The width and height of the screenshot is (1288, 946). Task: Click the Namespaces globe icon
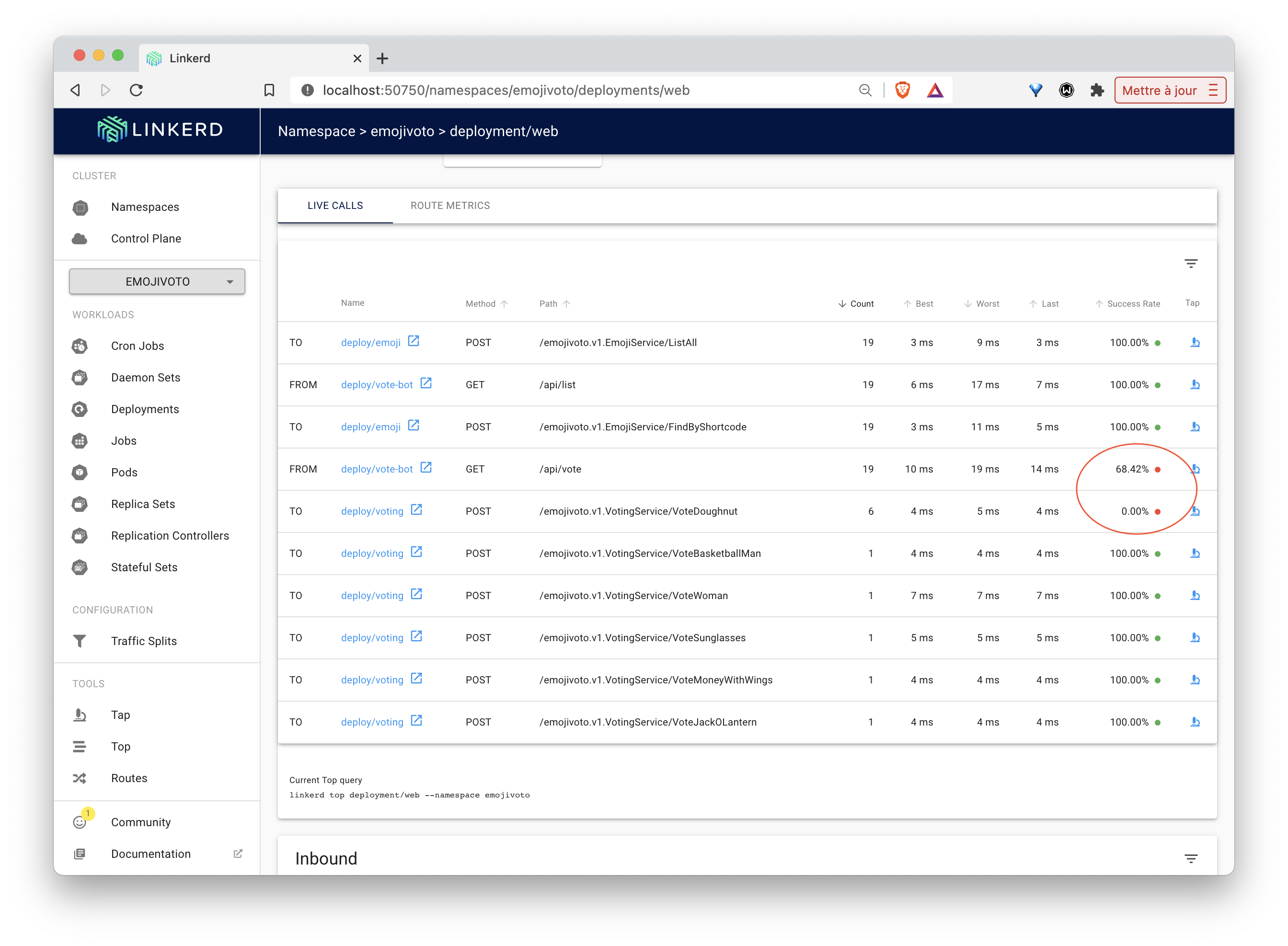coord(81,206)
